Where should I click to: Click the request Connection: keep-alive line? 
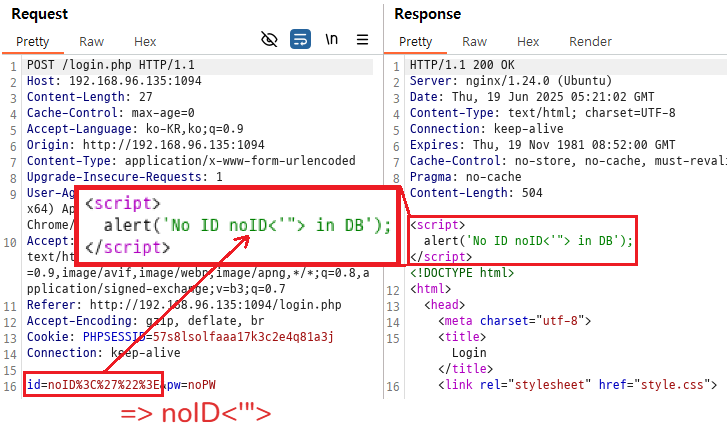(x=104, y=353)
